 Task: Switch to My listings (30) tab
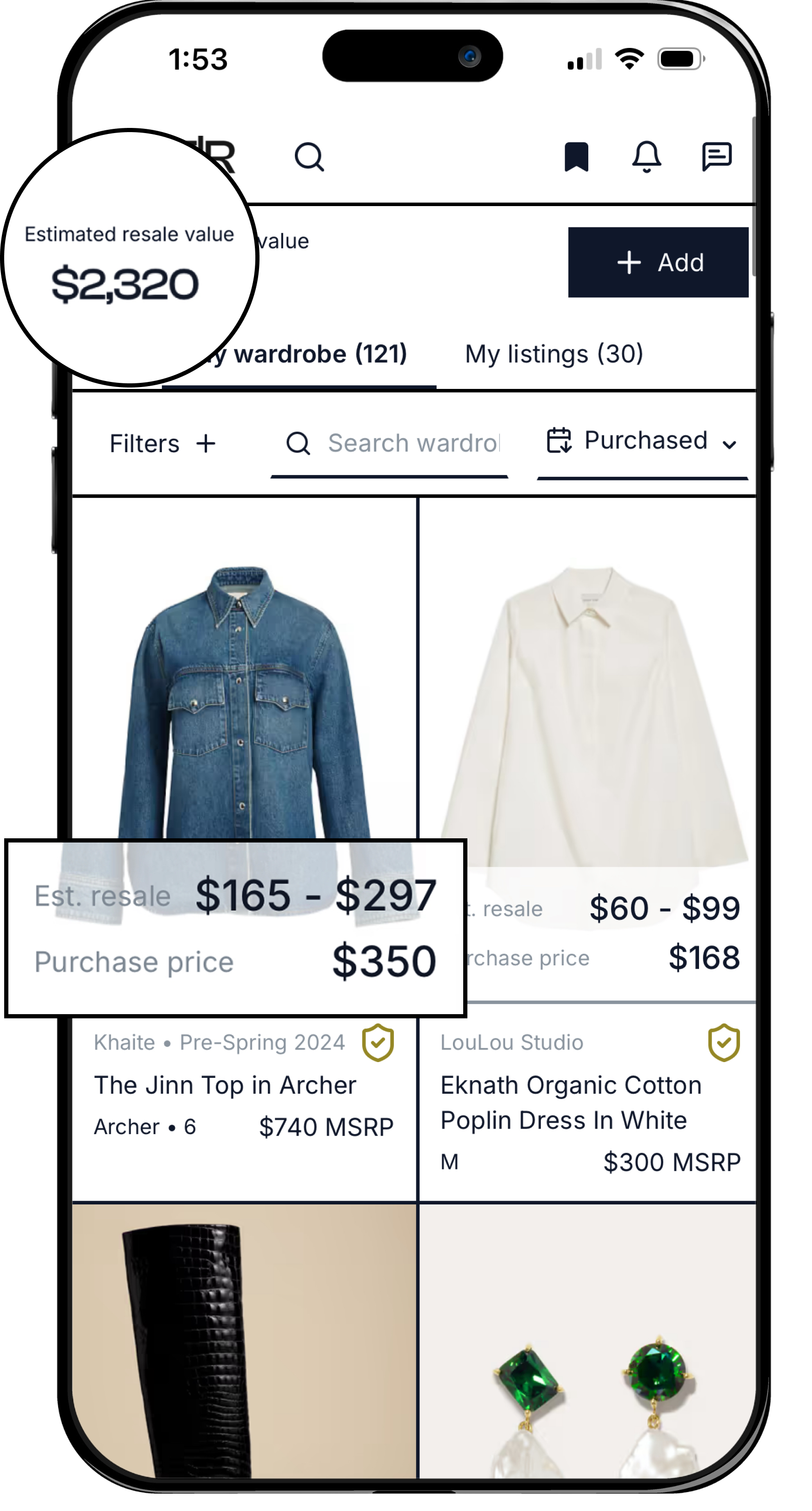coord(554,354)
